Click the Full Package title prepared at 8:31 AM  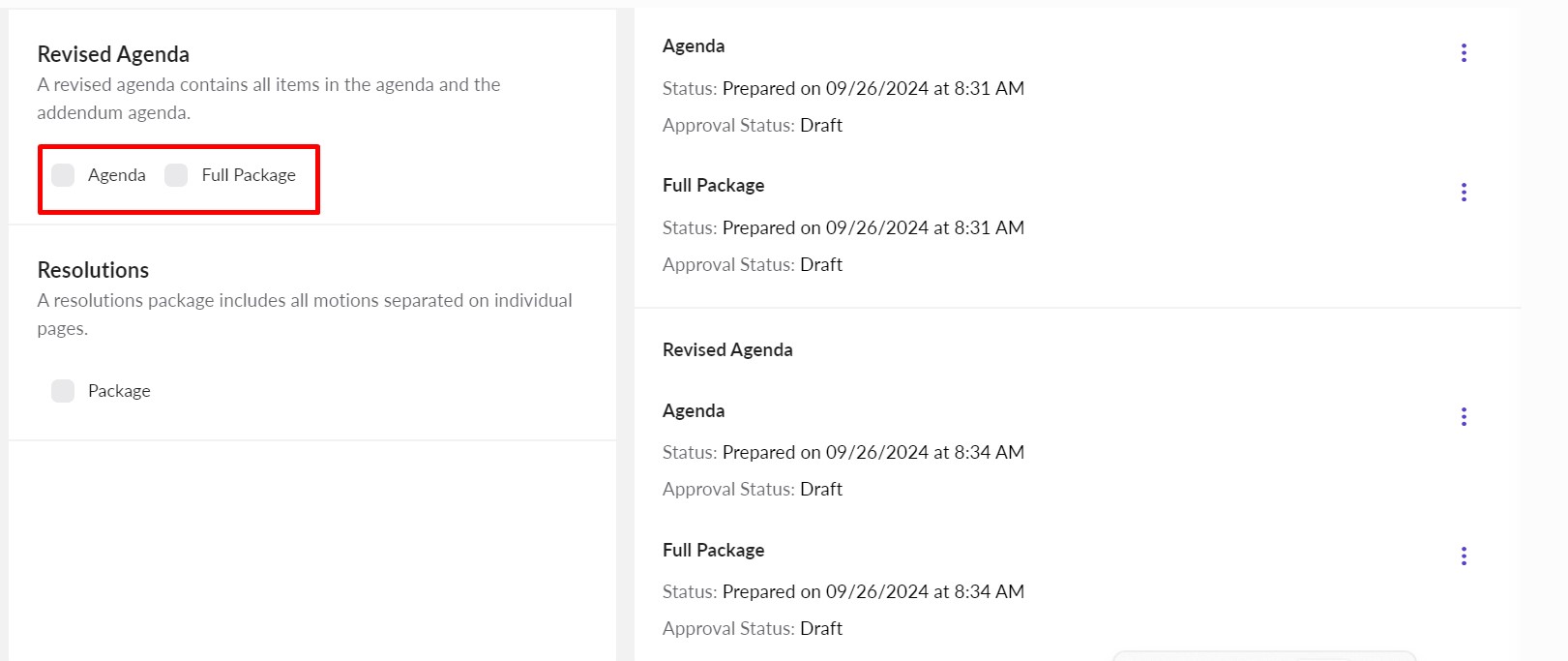(x=713, y=185)
